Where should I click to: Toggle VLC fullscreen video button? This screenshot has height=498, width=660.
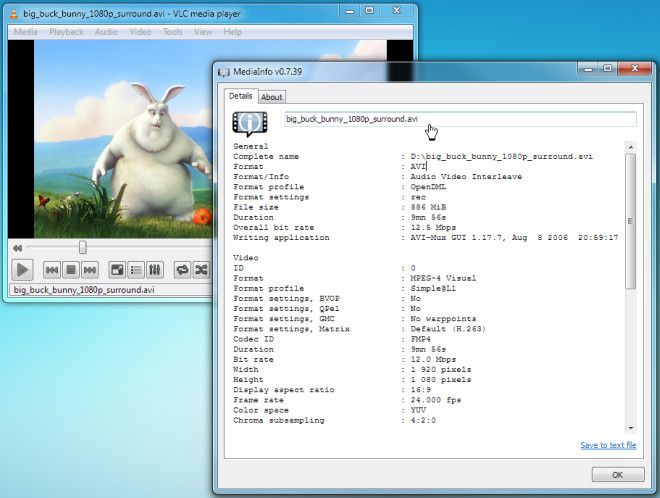click(117, 270)
